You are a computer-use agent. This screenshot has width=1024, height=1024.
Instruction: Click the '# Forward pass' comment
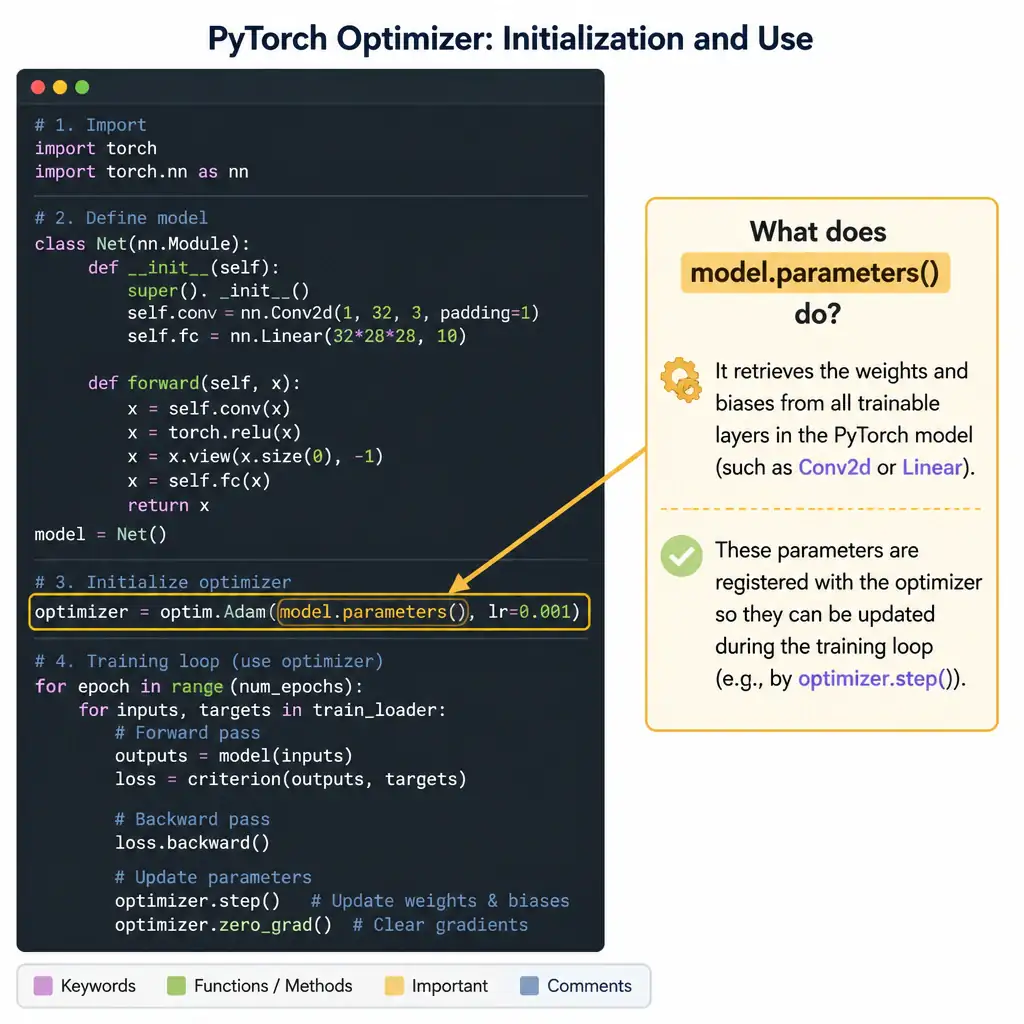(x=187, y=733)
